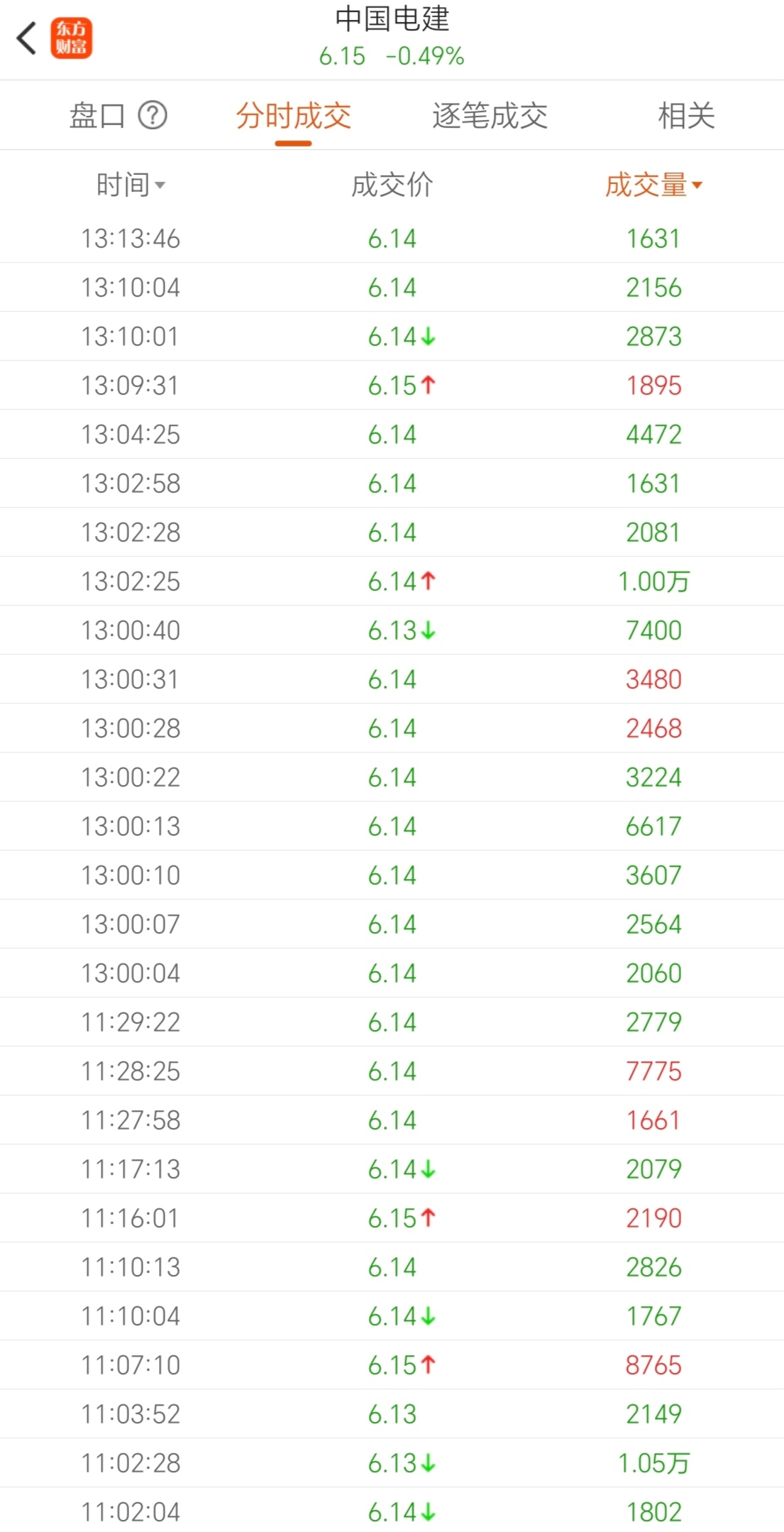Select the 成交价 column header
The width and height of the screenshot is (784, 1532).
tap(392, 185)
